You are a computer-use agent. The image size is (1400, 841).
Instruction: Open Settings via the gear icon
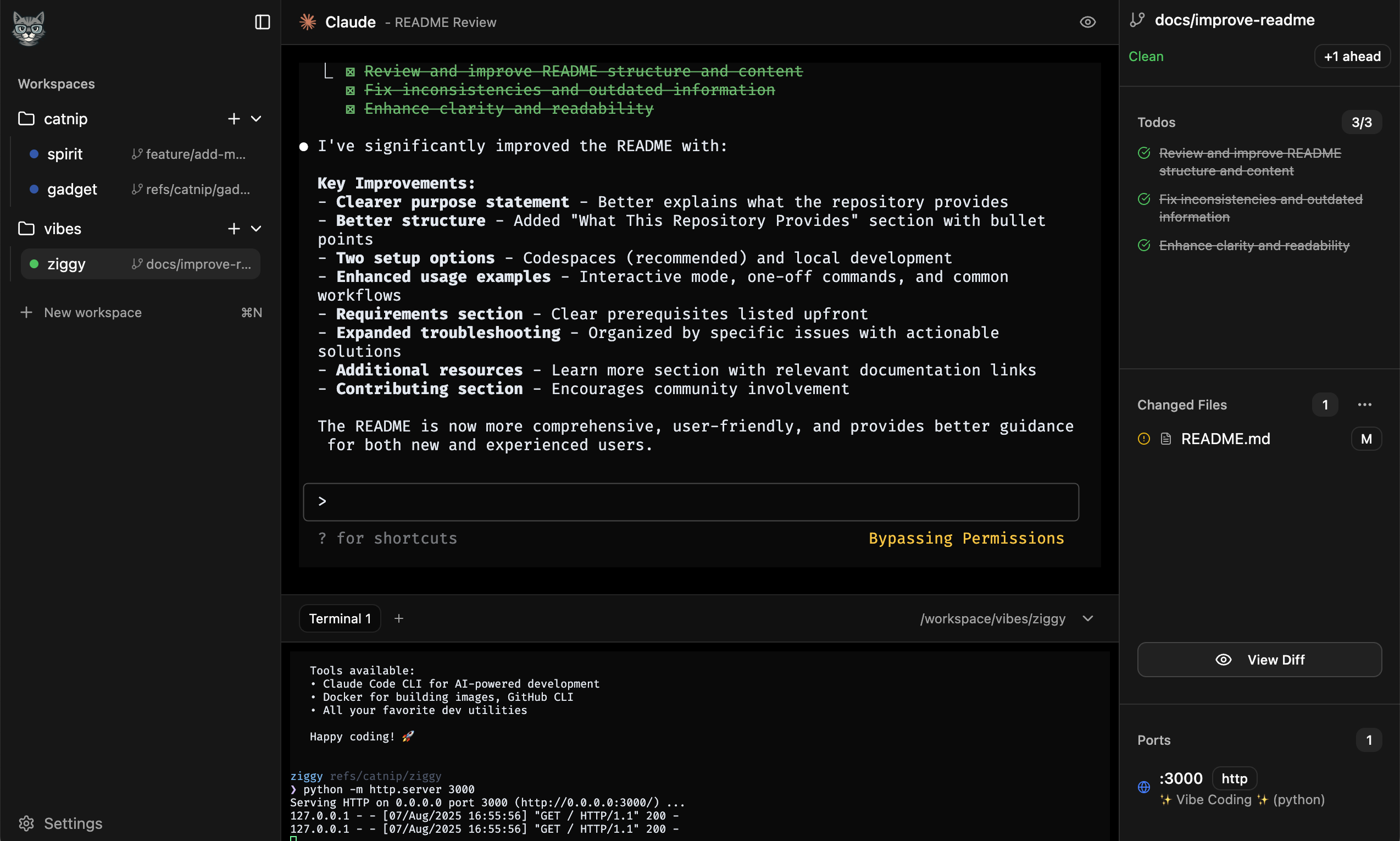[26, 823]
